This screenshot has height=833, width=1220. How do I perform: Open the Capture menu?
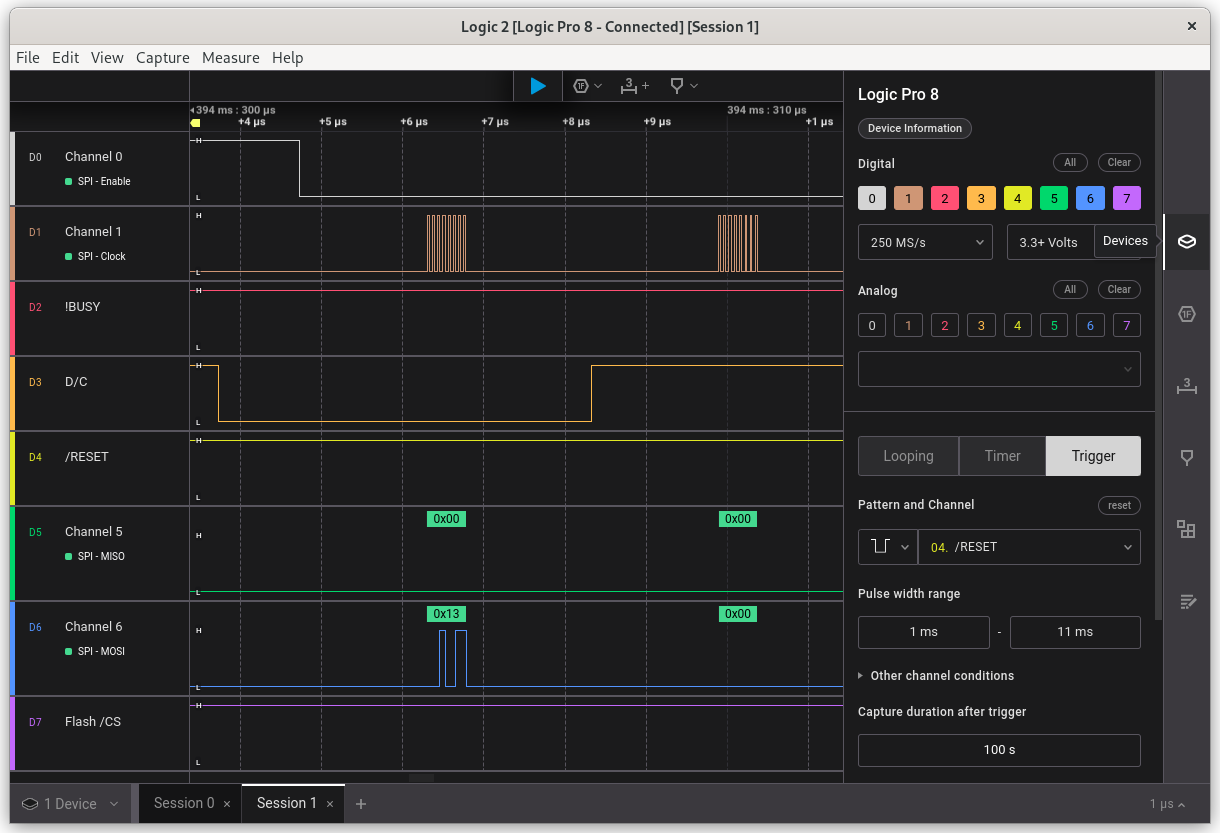(162, 58)
